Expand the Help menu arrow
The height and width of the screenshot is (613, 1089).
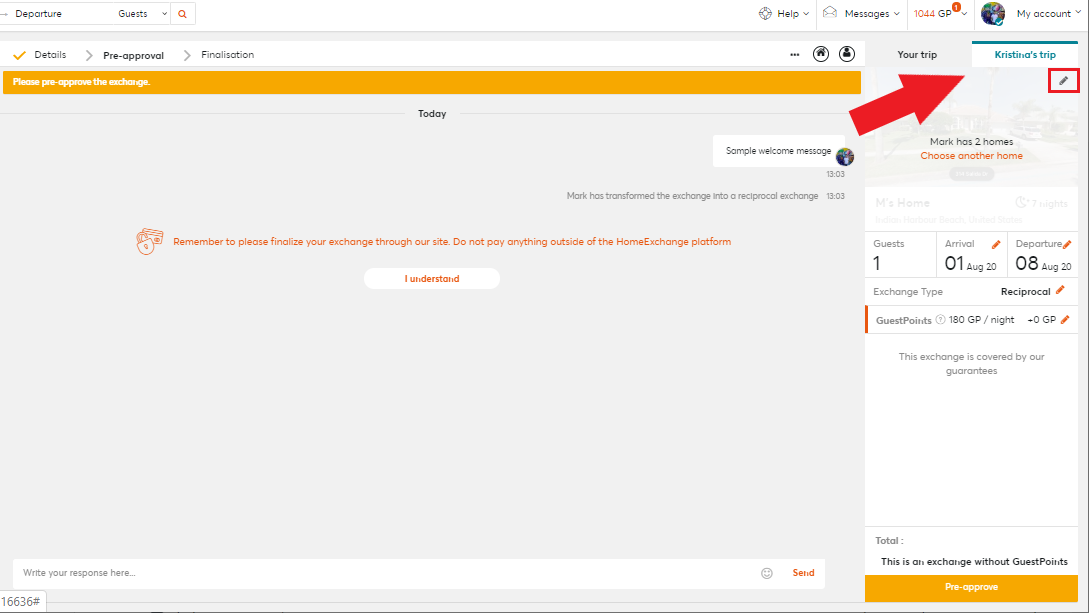pyautogui.click(x=806, y=14)
